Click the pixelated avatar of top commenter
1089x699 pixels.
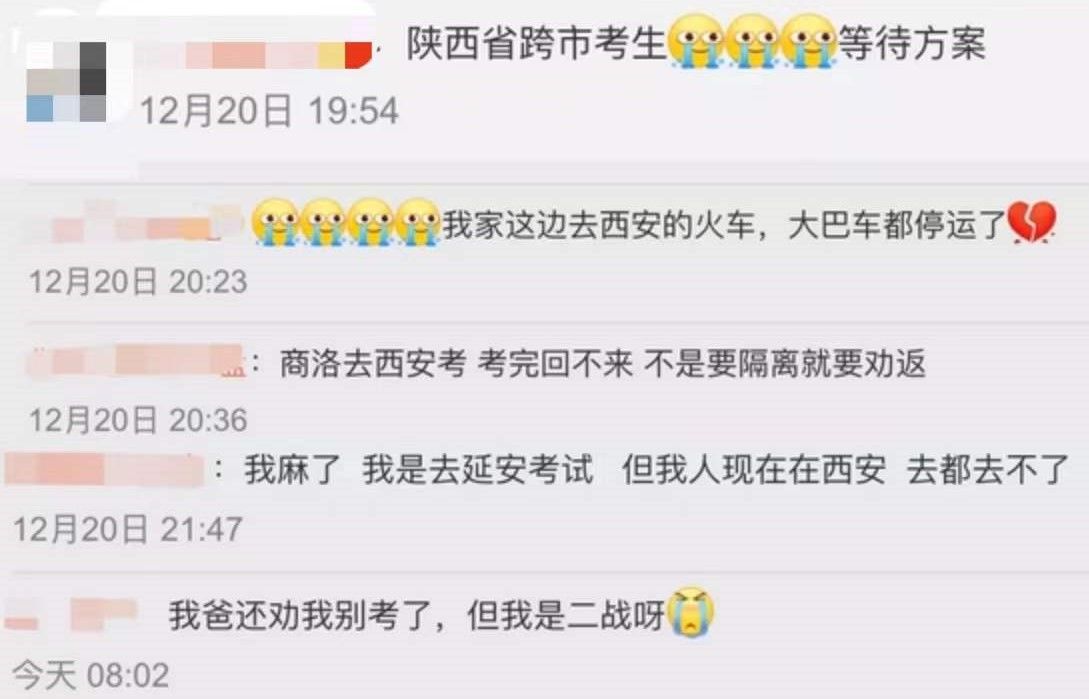tap(67, 82)
